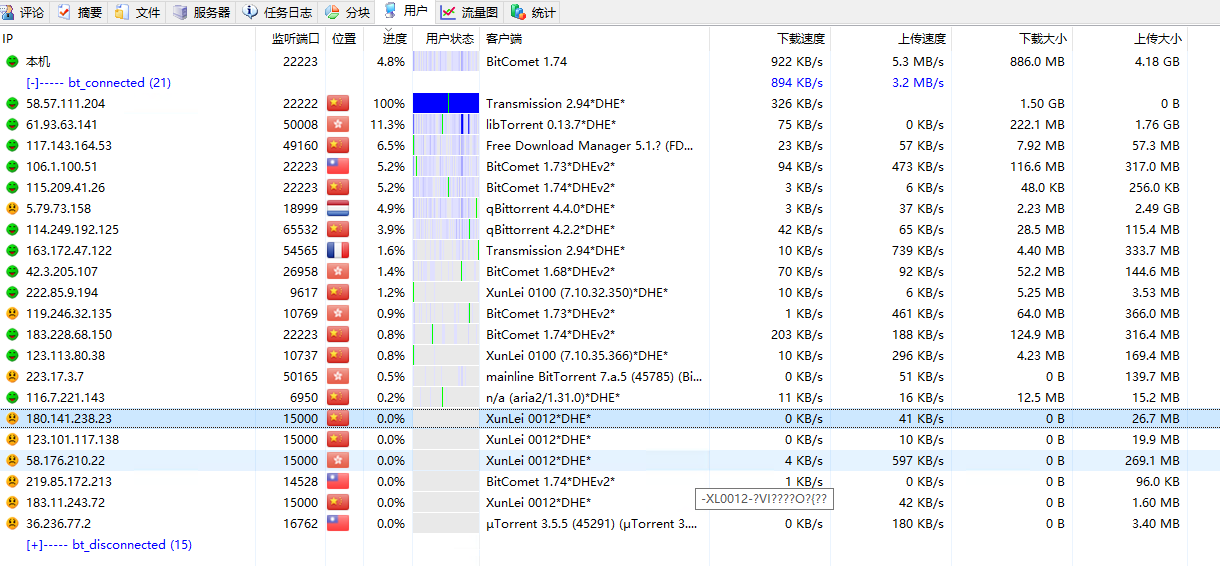Click the Netherlands flag for 5.79.73.158
The image size is (1220, 566).
338,209
